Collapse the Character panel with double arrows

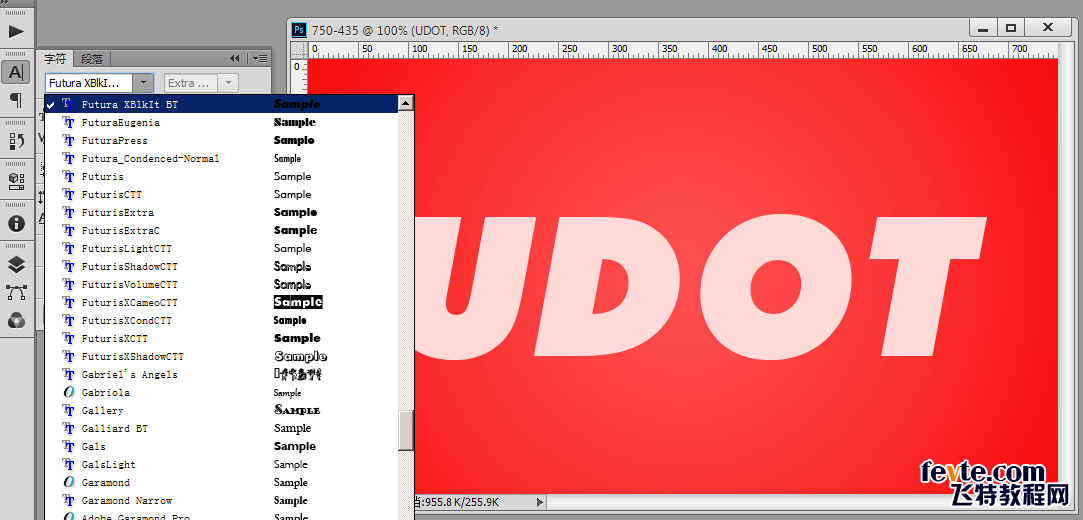pyautogui.click(x=235, y=58)
